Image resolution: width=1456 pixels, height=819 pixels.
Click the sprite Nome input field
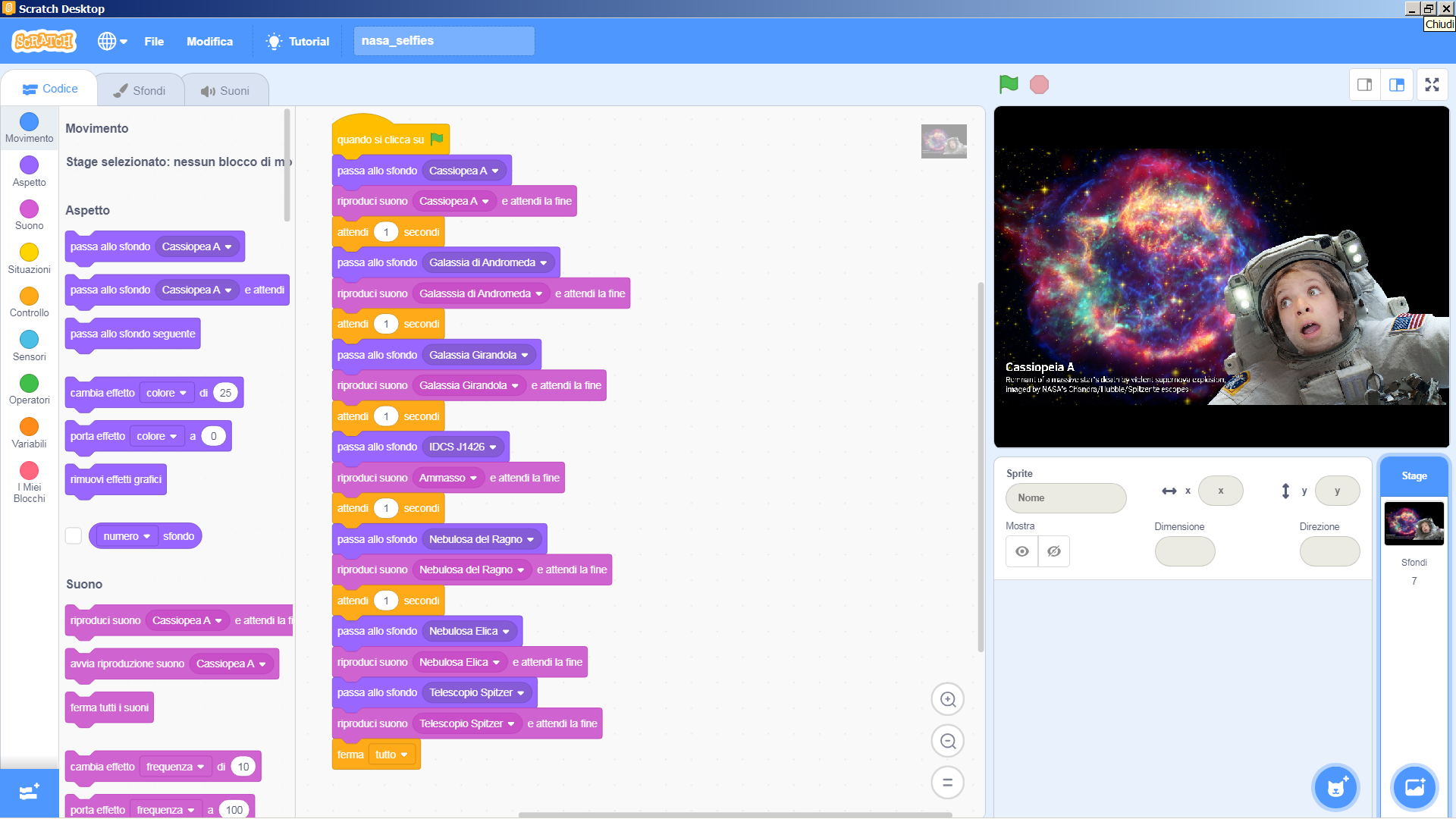click(1065, 497)
